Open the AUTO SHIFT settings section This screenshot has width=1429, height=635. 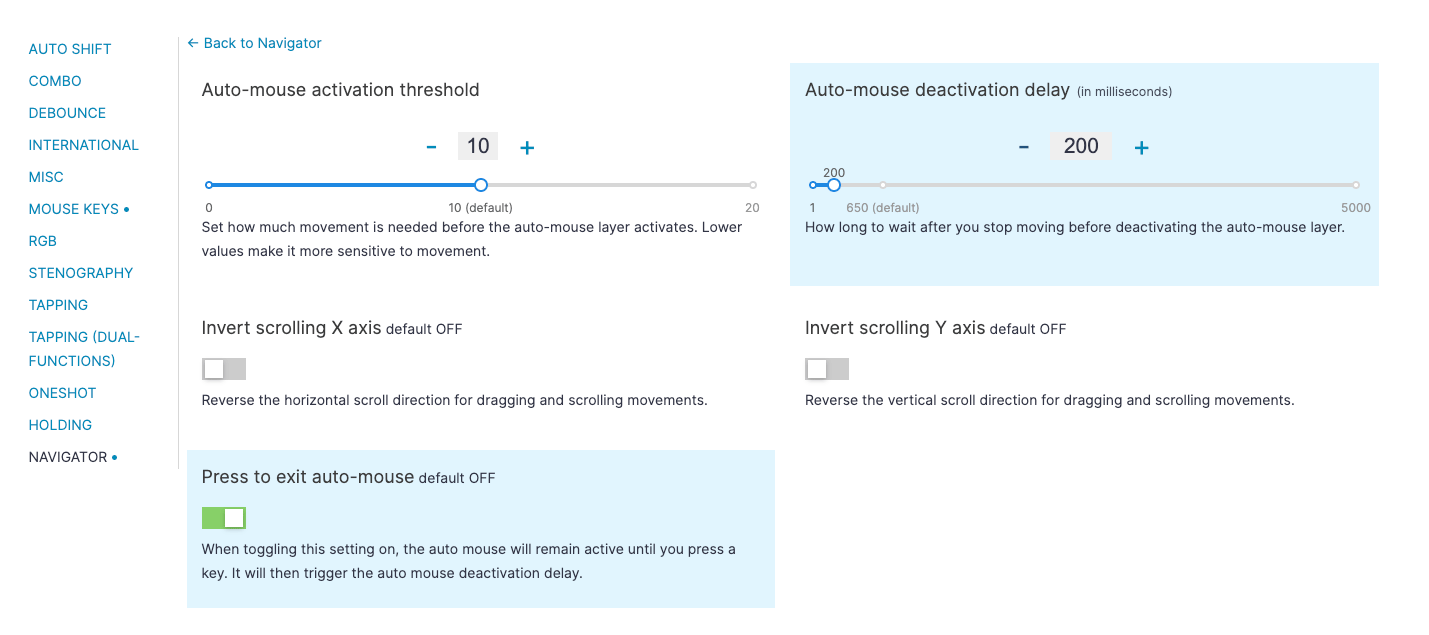click(x=70, y=49)
